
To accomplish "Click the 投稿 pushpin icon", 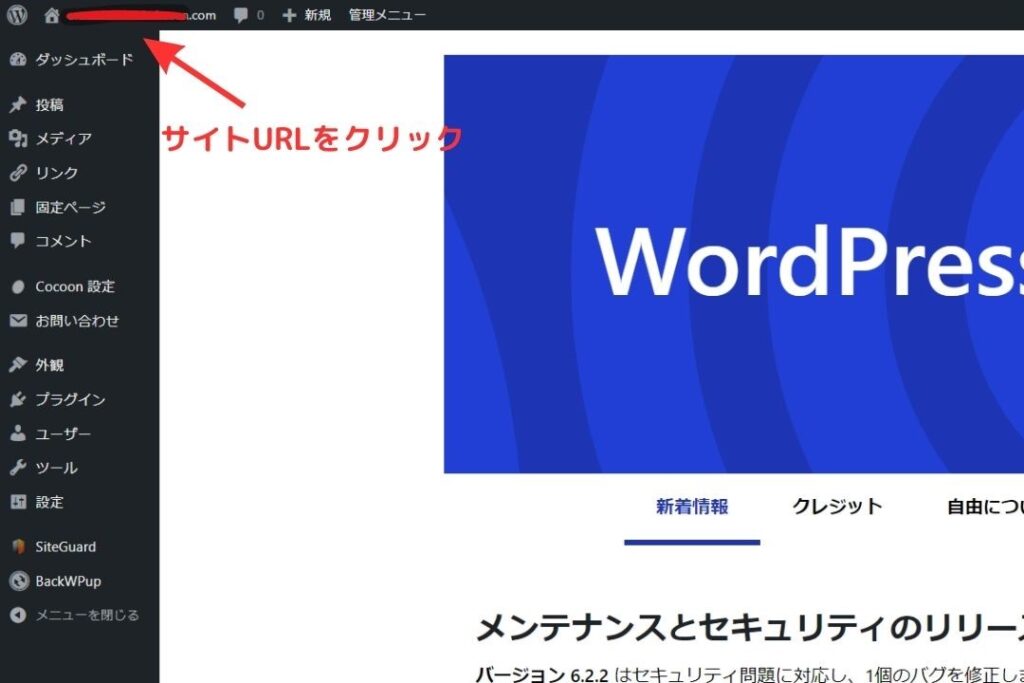I will pos(18,104).
